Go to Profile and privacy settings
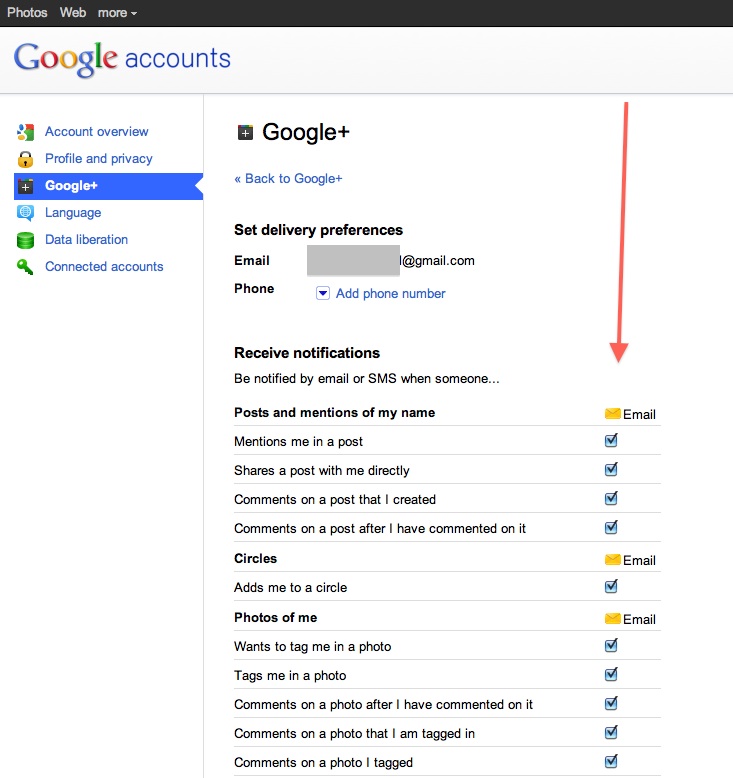Screen dimensions: 733x778 [98, 159]
